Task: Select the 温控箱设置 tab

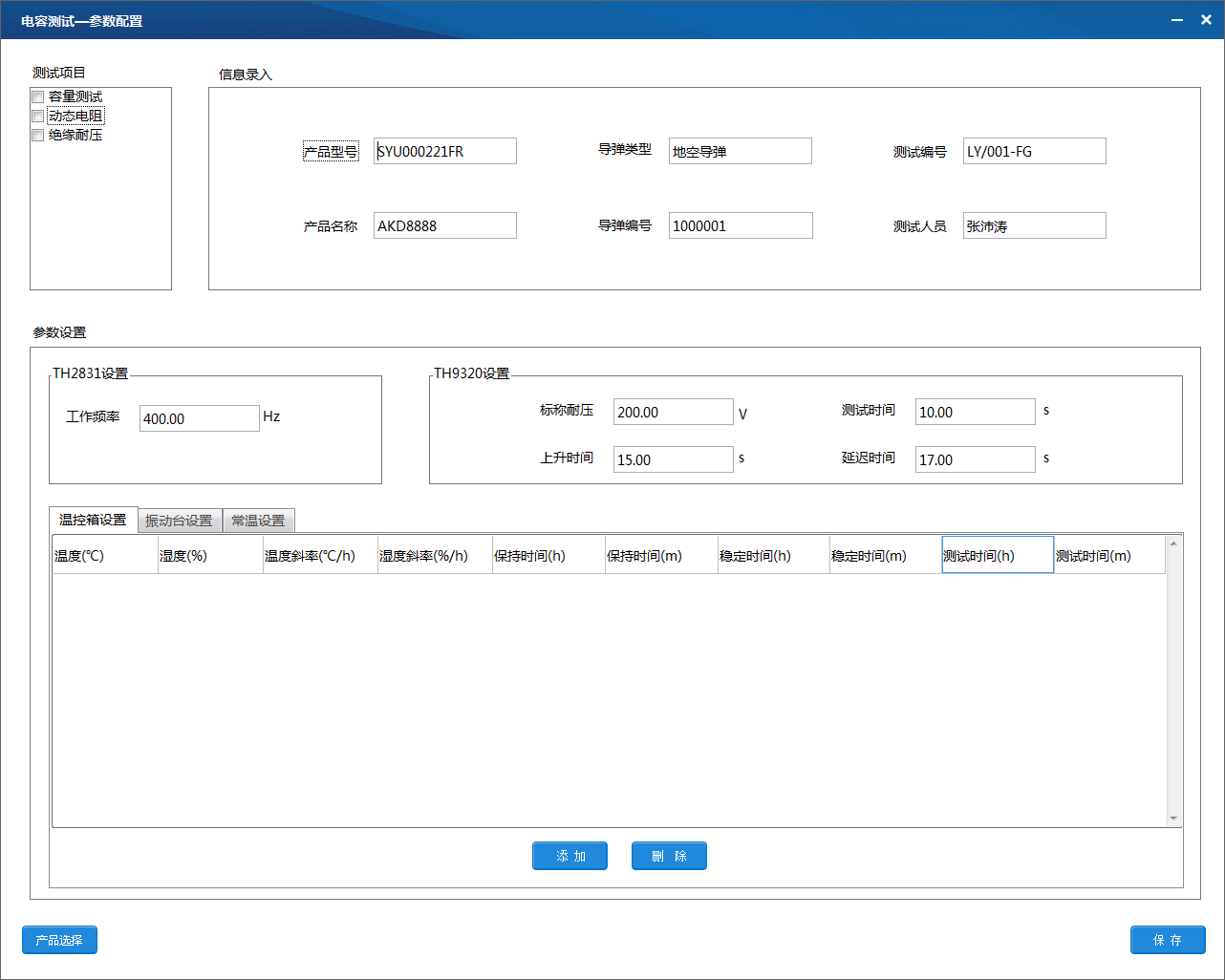Action: 93,520
